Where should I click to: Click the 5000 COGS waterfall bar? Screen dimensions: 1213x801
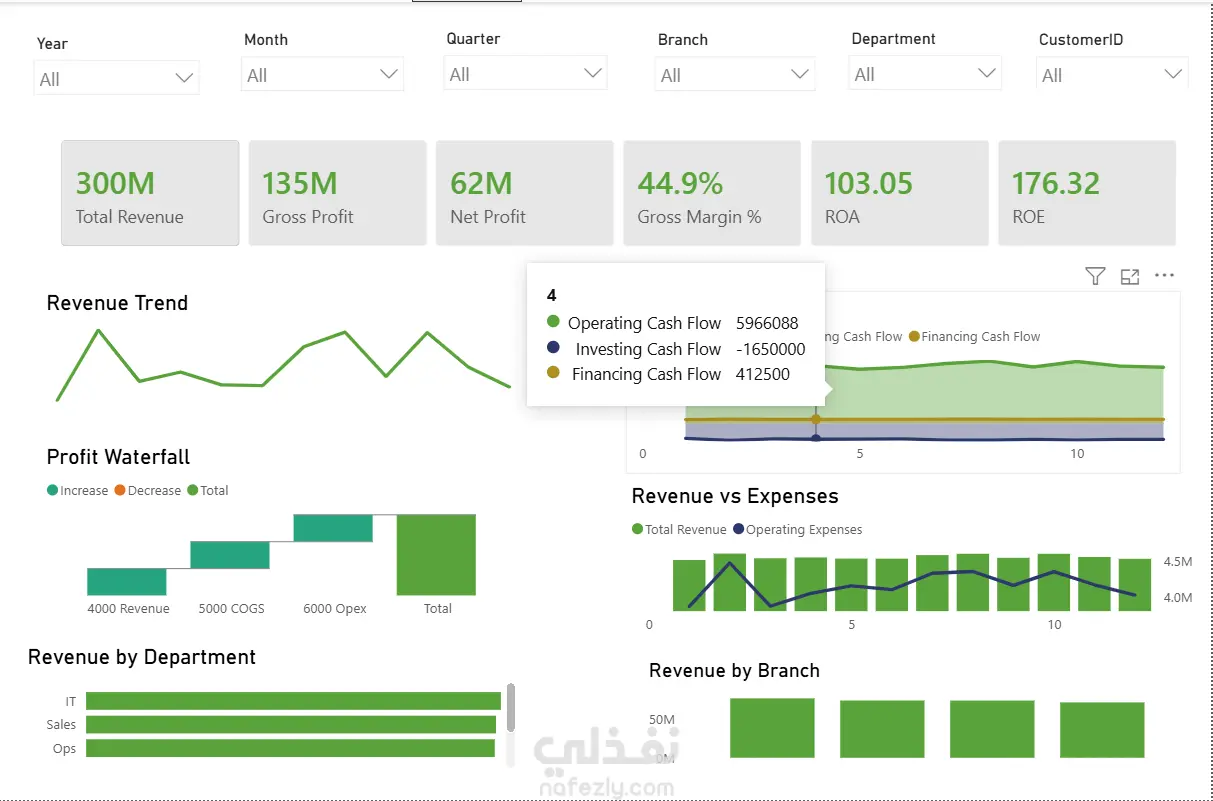[230, 555]
